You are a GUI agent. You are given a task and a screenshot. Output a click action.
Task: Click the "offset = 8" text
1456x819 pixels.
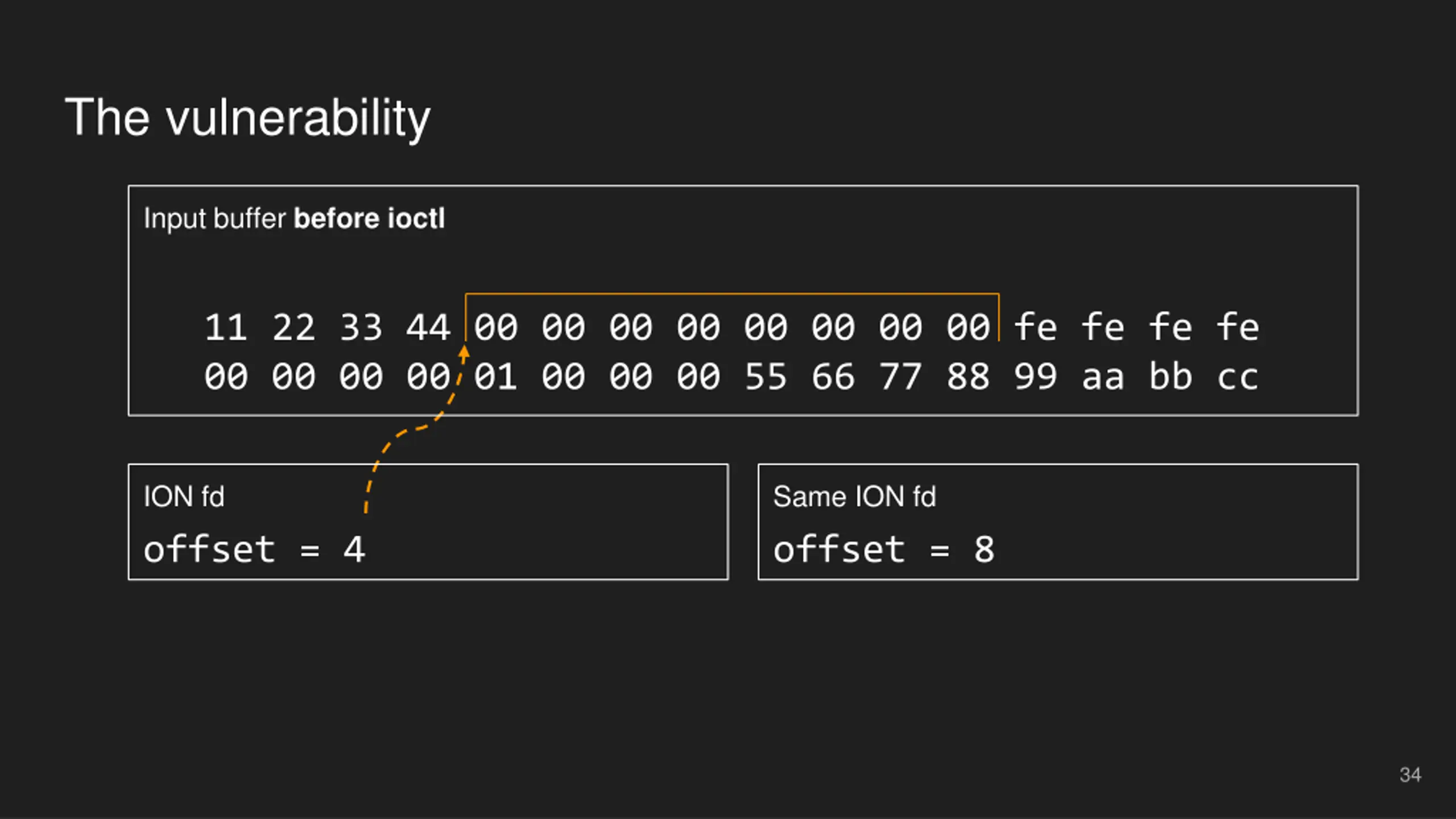tap(884, 549)
